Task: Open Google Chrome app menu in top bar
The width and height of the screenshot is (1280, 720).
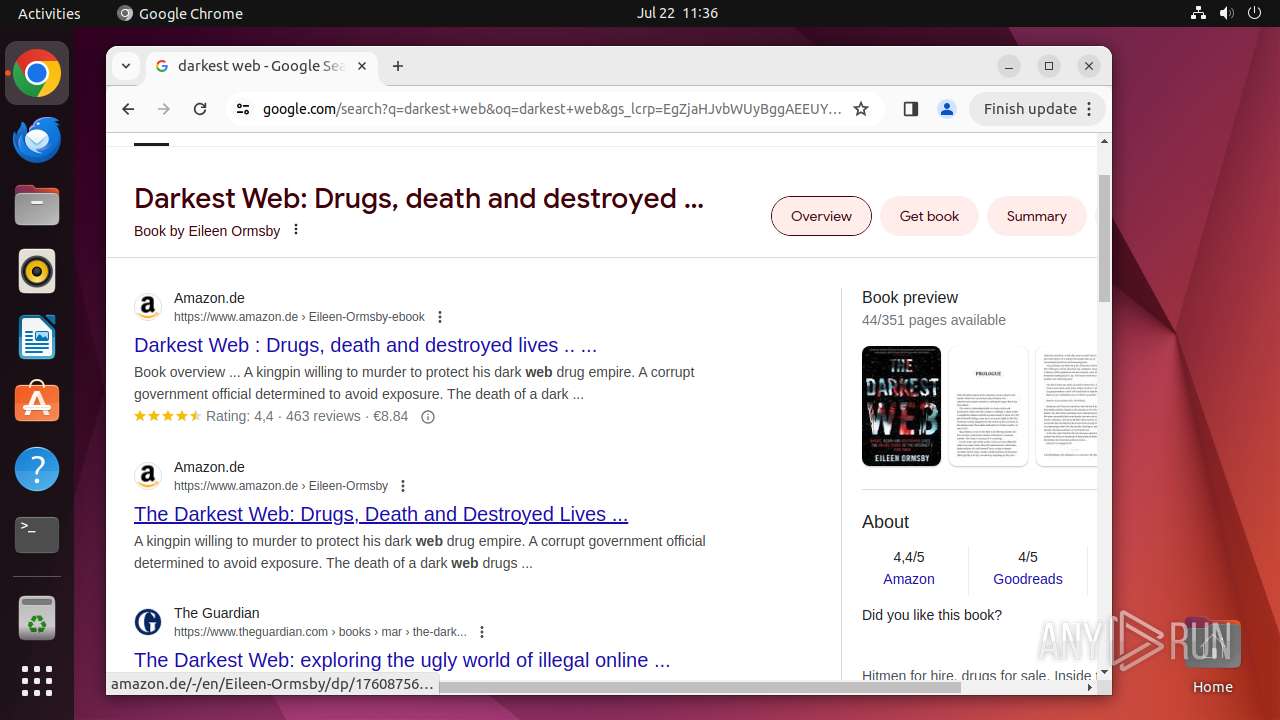Action: [x=180, y=13]
